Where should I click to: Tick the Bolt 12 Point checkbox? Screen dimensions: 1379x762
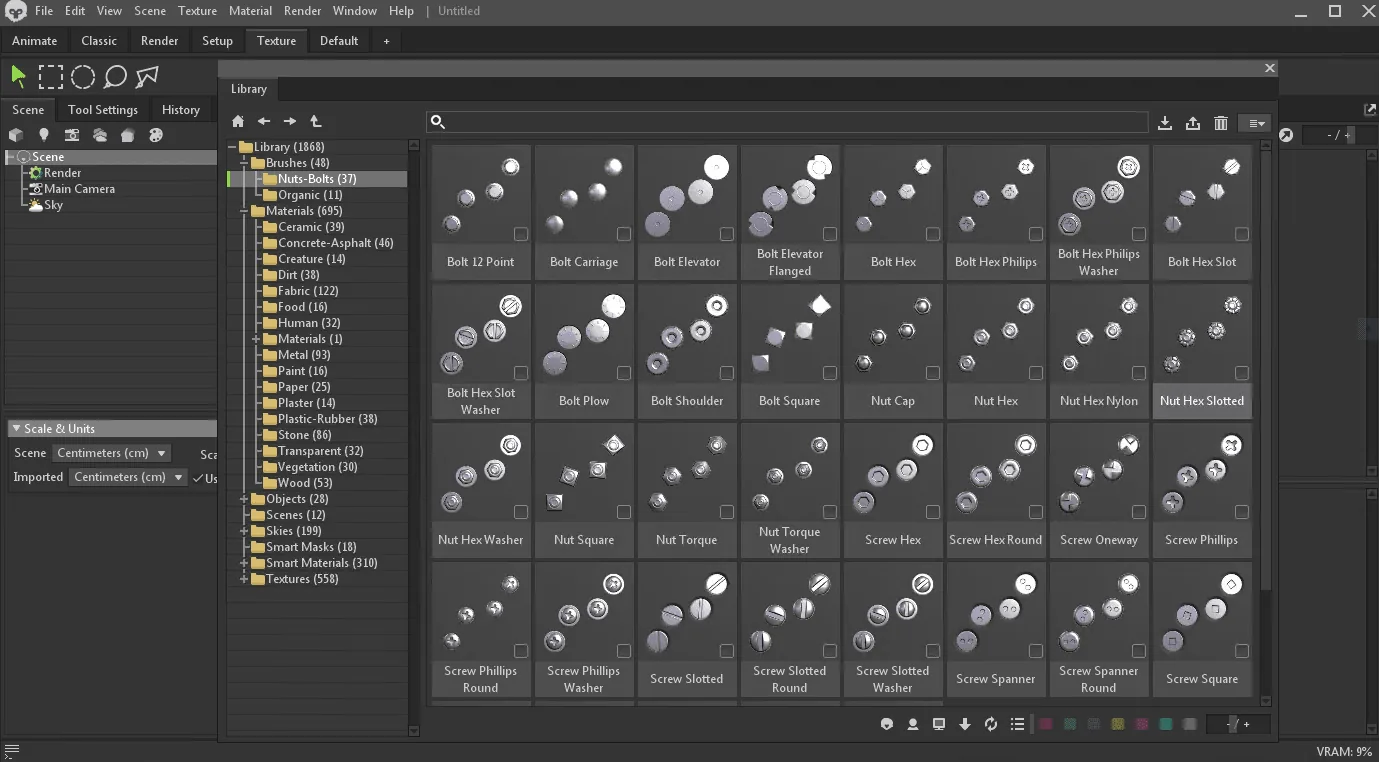click(x=521, y=234)
